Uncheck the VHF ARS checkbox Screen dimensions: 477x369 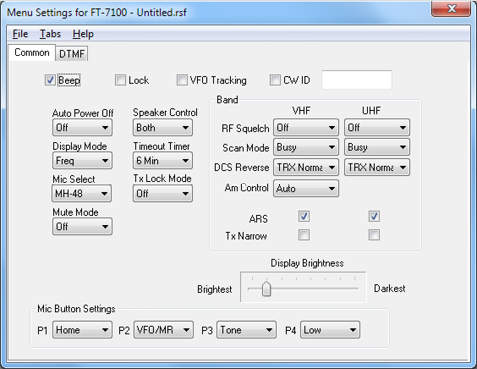click(x=304, y=216)
